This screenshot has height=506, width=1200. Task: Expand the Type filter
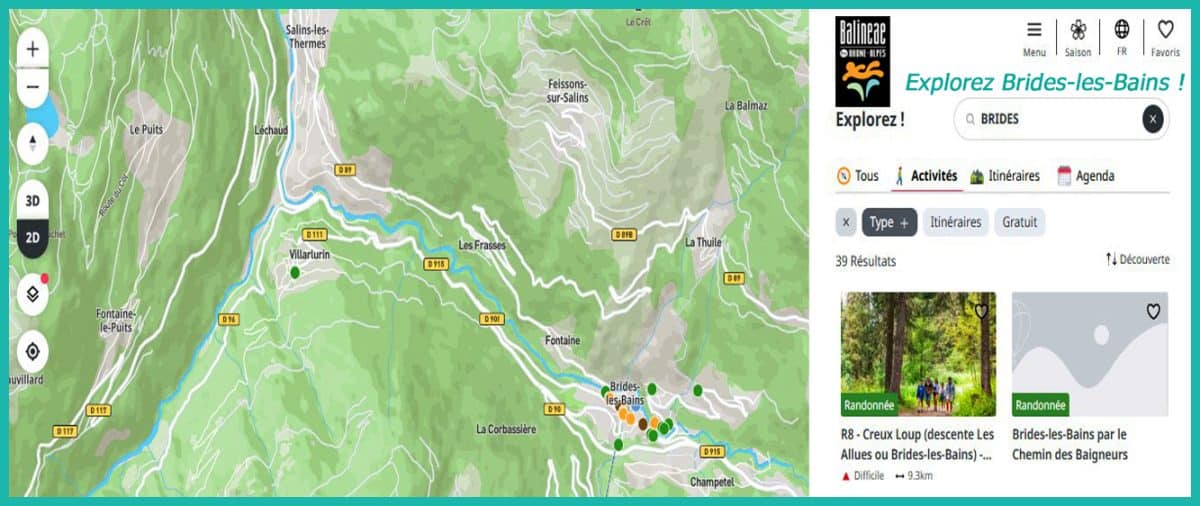889,222
